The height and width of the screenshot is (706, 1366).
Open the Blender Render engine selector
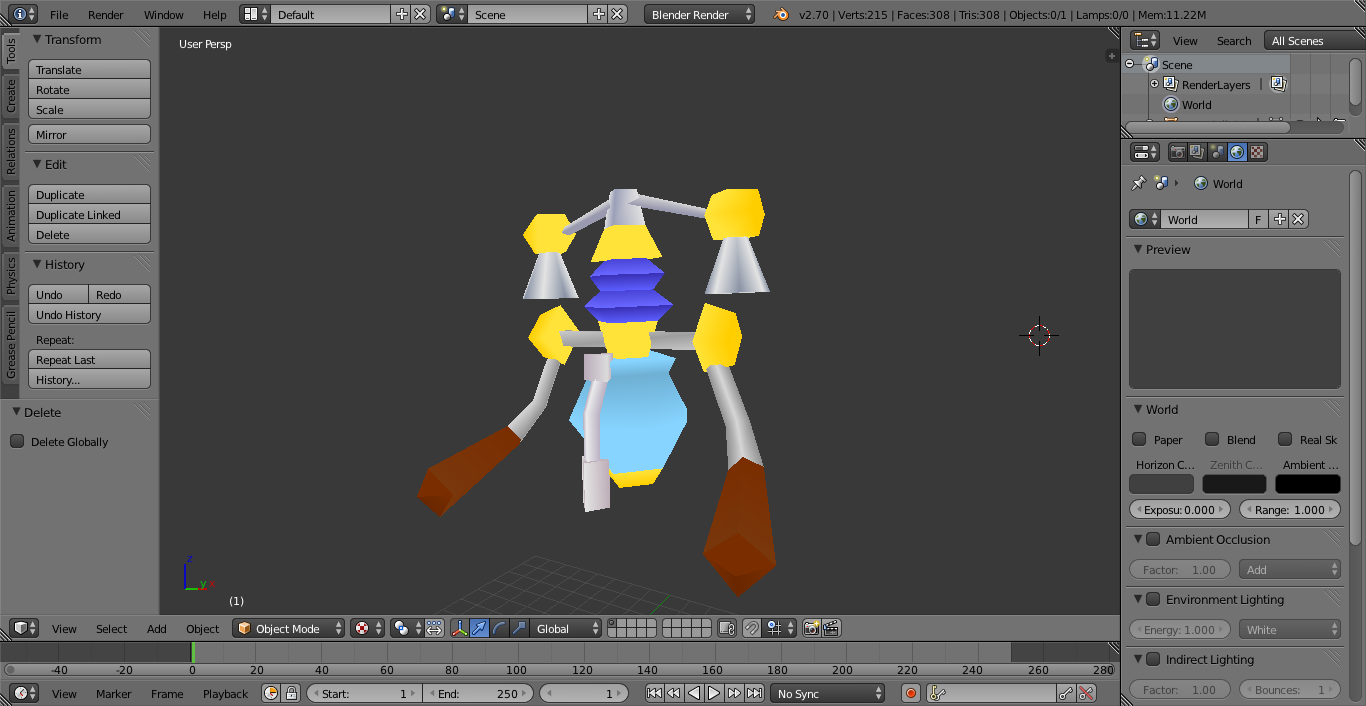click(x=699, y=15)
